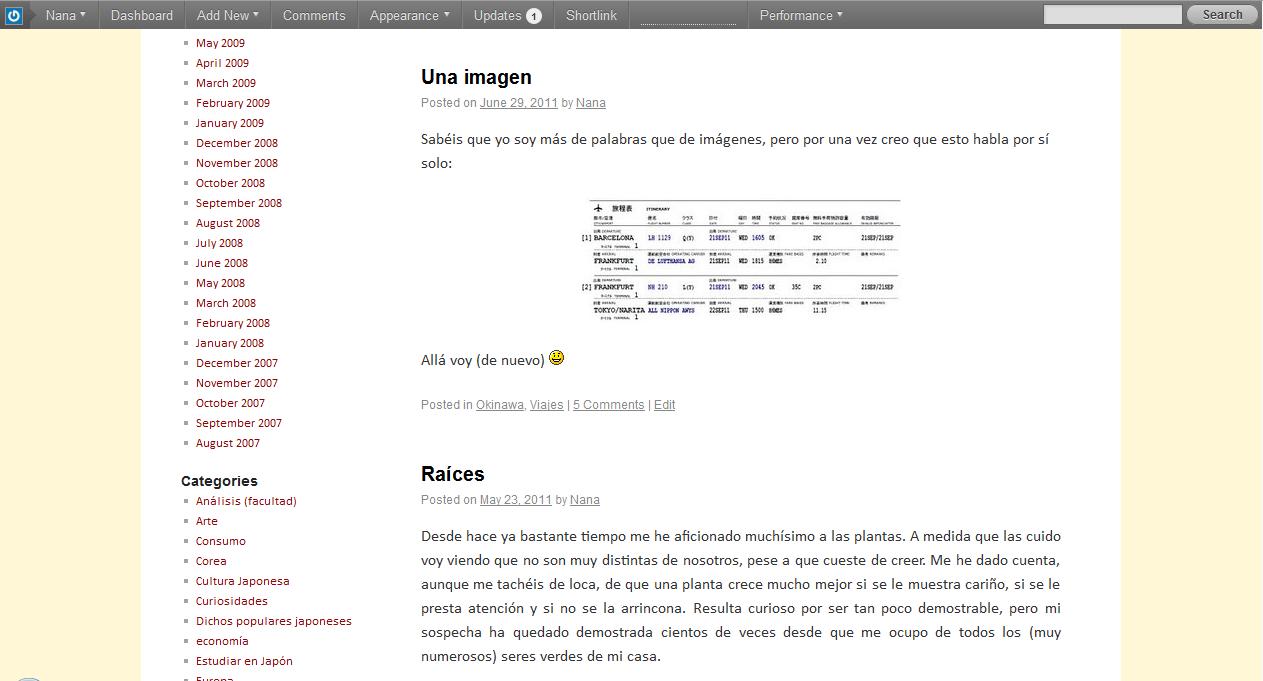Open the Okinawa category link
Image resolution: width=1263 pixels, height=681 pixels.
click(x=500, y=405)
